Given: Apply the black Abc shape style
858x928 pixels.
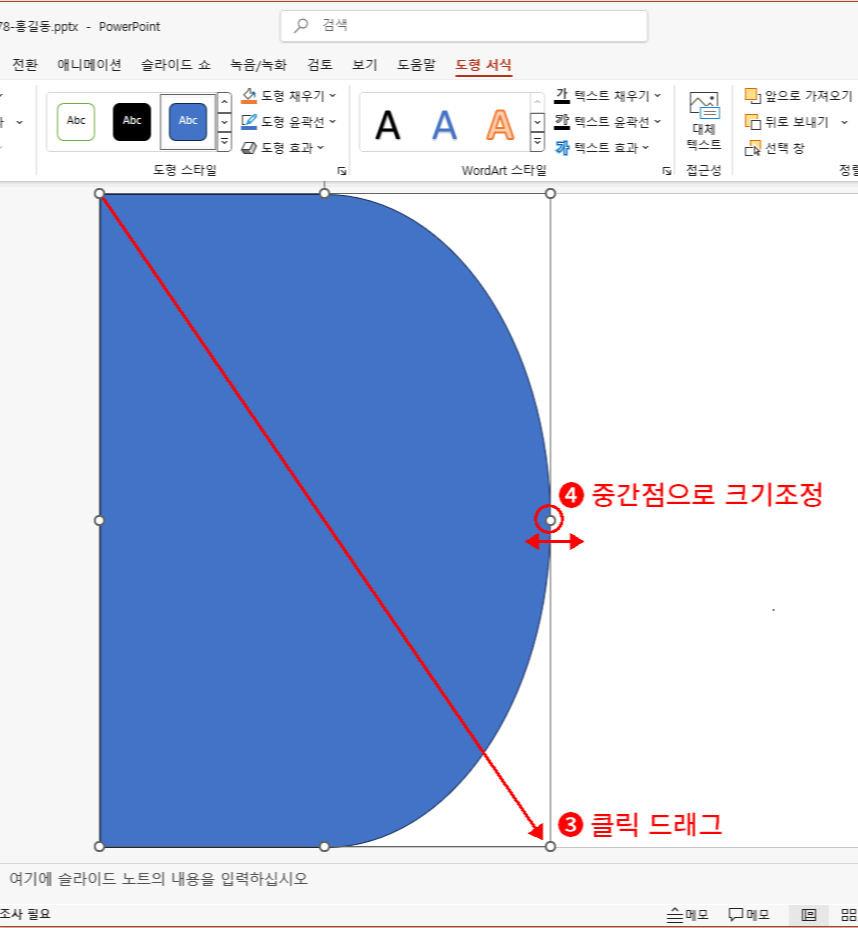Looking at the screenshot, I should pos(132,121).
